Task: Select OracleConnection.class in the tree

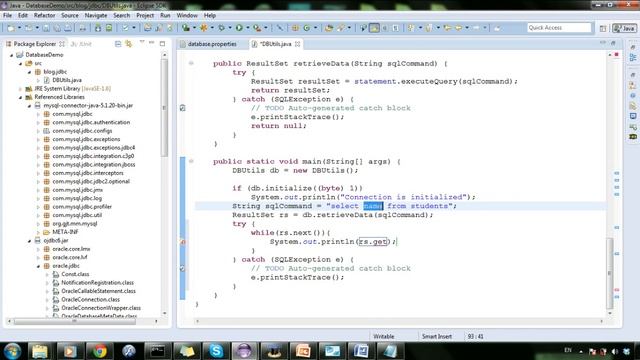Action: click(x=91, y=300)
